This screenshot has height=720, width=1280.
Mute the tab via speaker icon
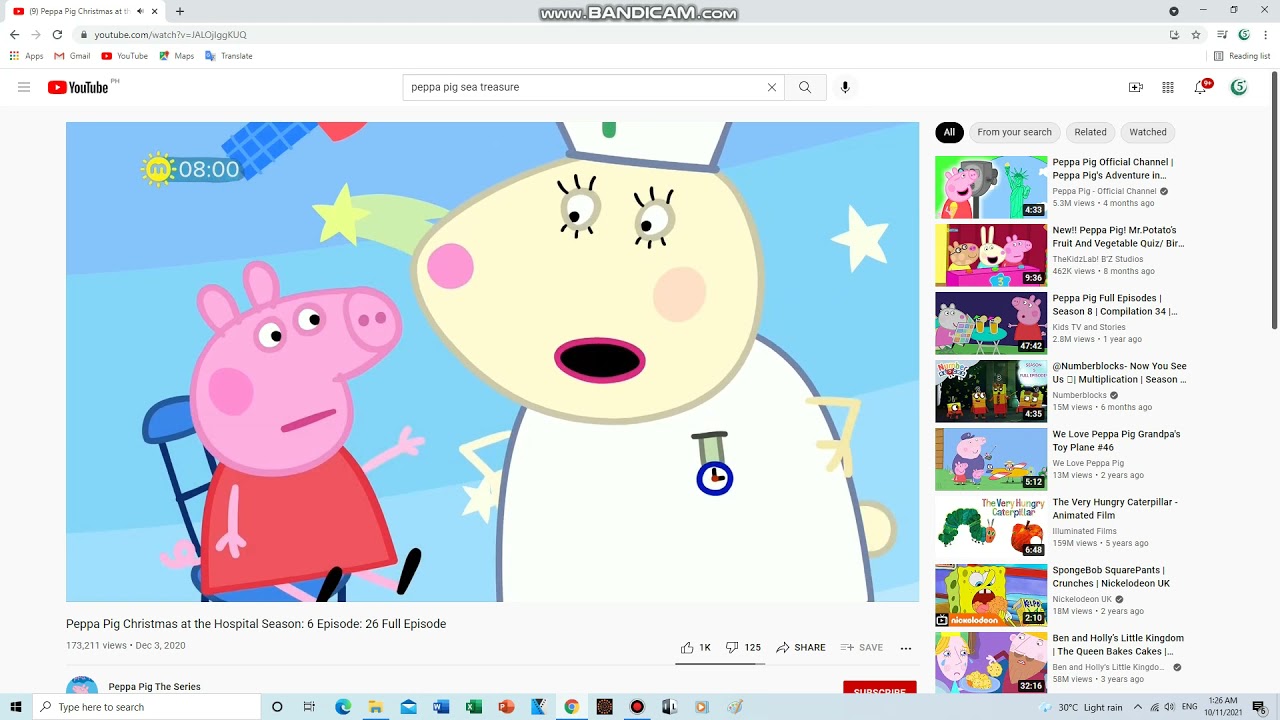click(x=140, y=11)
